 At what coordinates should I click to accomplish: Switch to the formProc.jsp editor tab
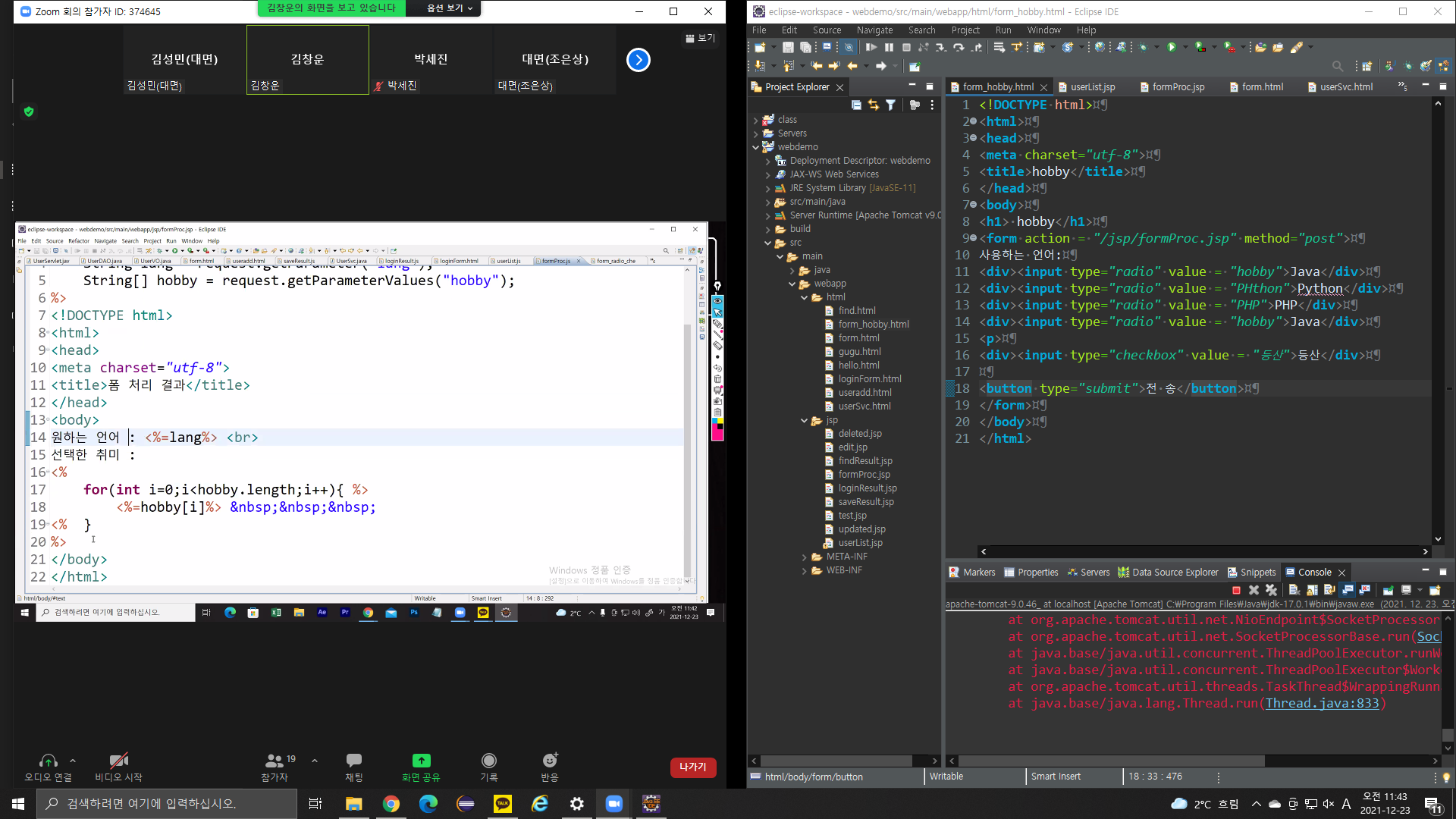pos(1178,87)
